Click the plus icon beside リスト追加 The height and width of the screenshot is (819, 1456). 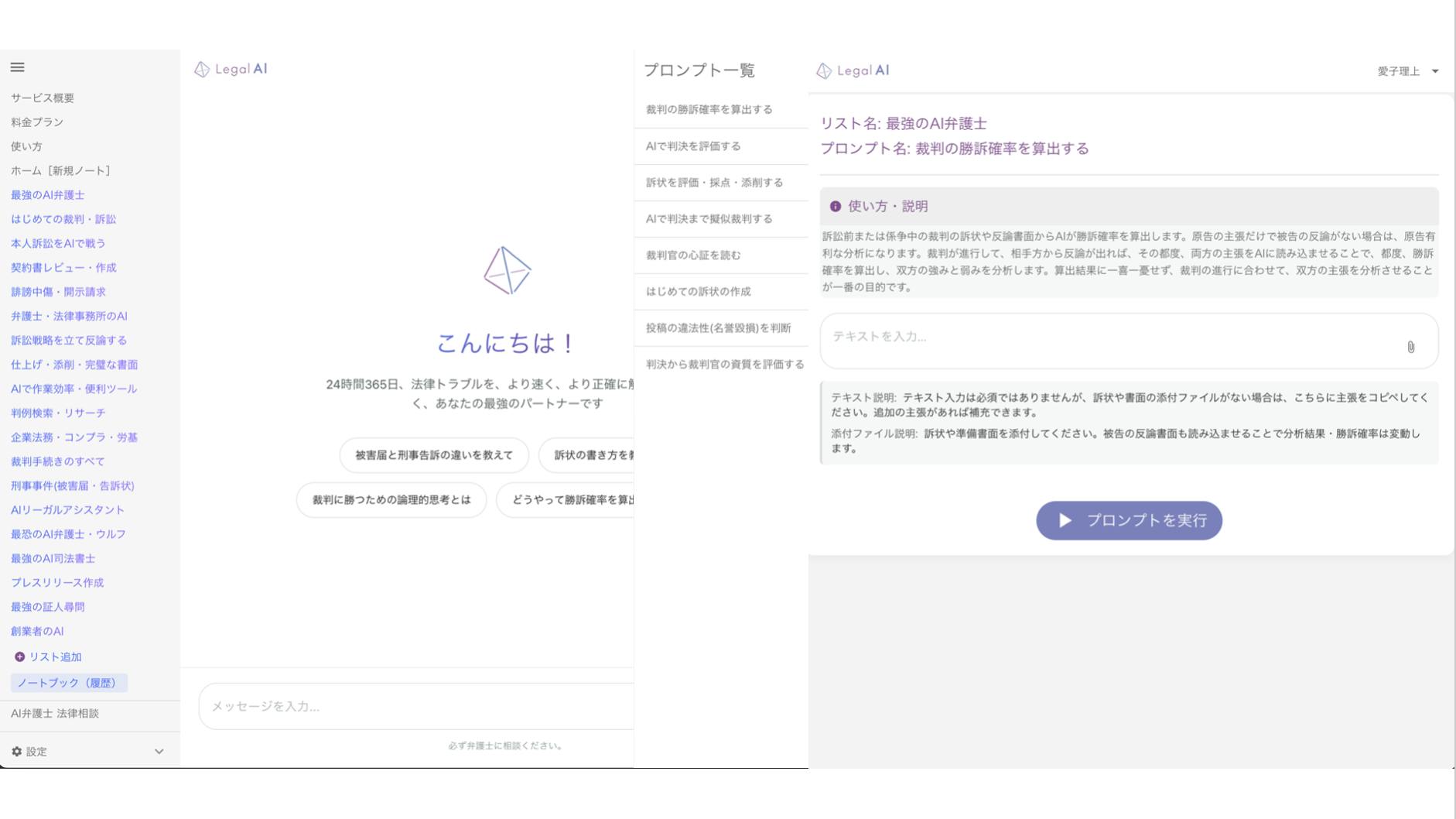[19, 656]
